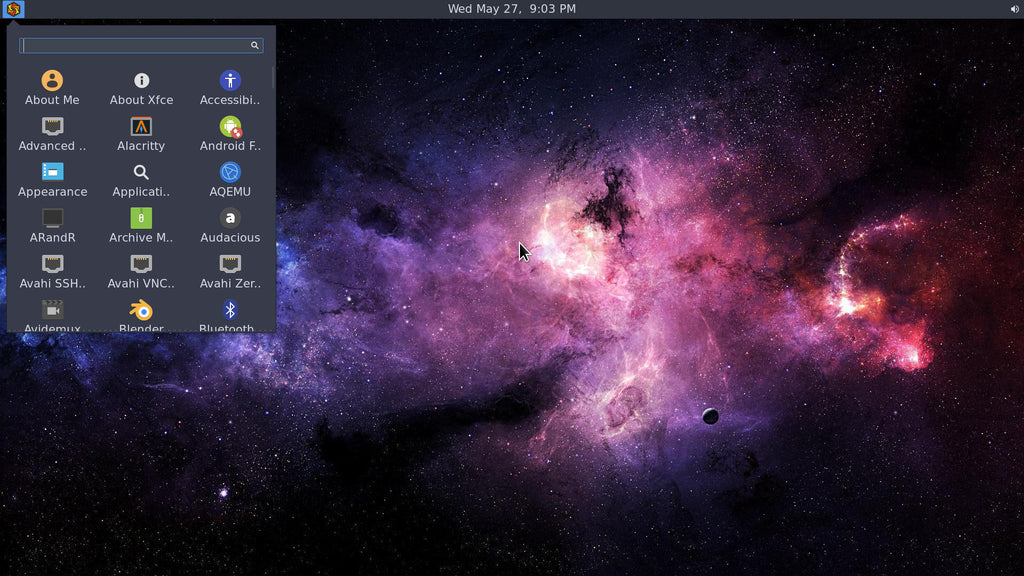Open the Alacritty terminal emulator
Viewport: 1024px width, 576px height.
tap(141, 131)
